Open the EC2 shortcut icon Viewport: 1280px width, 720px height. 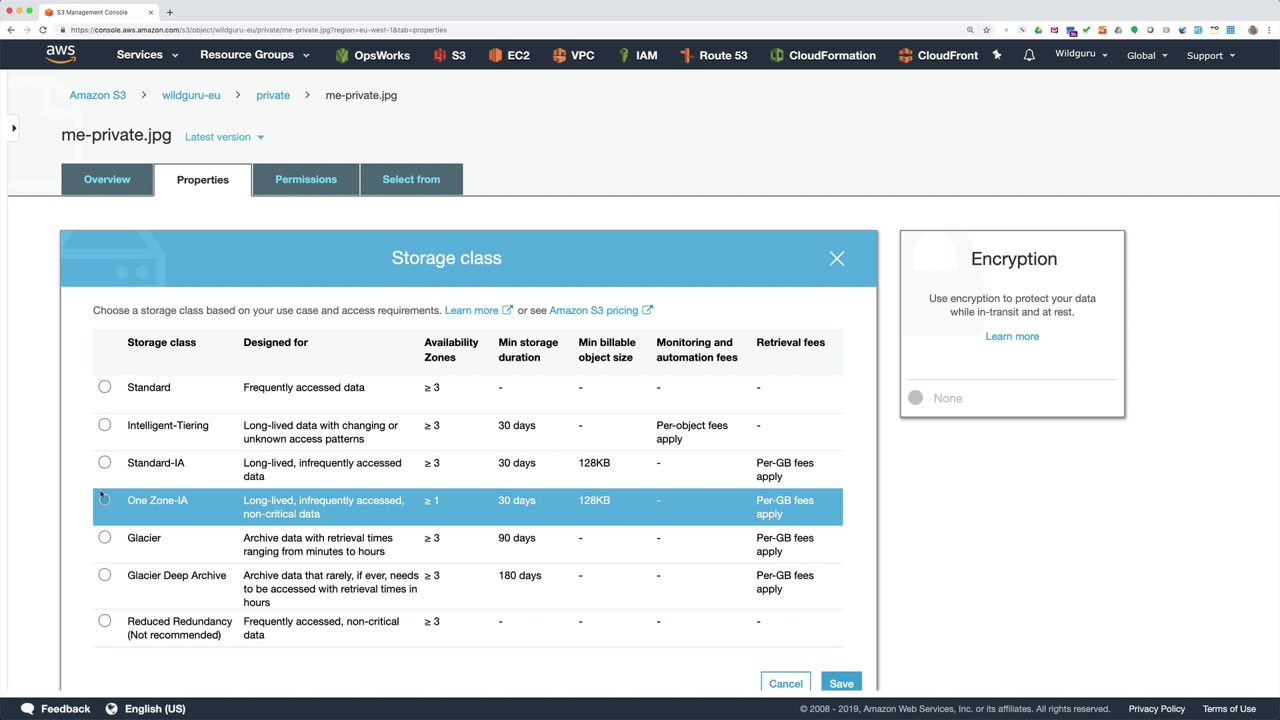495,55
